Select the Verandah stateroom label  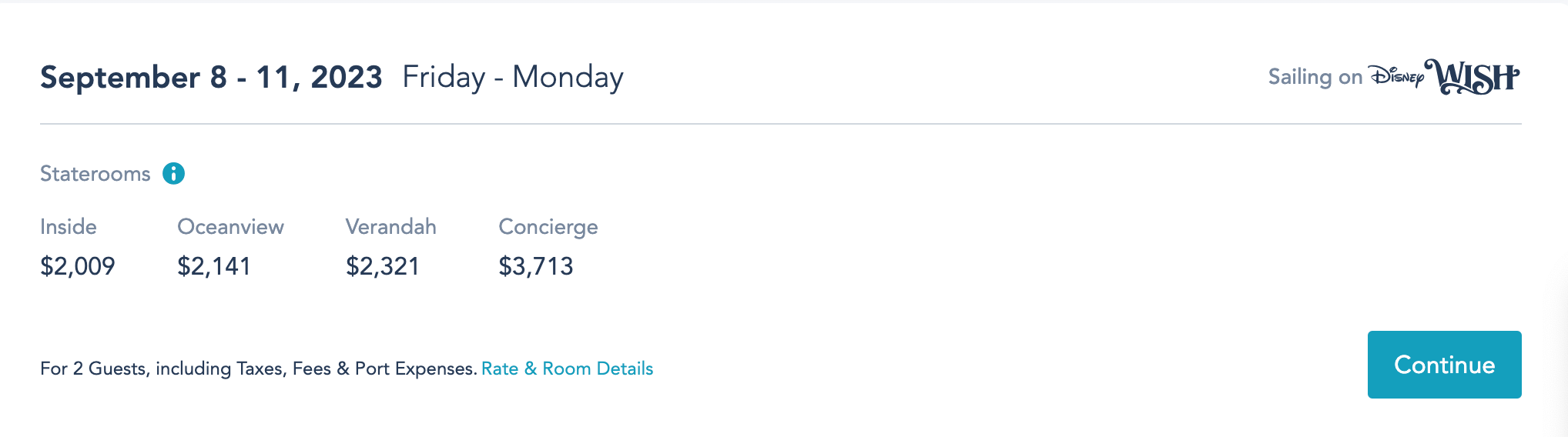point(390,227)
